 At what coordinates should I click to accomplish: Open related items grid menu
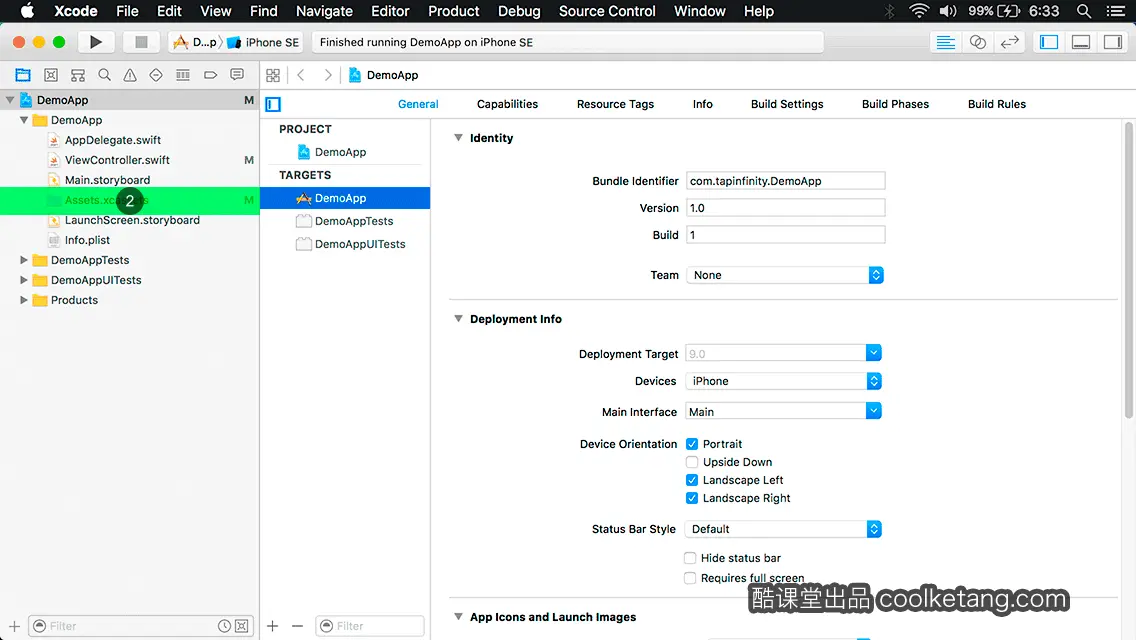point(273,75)
